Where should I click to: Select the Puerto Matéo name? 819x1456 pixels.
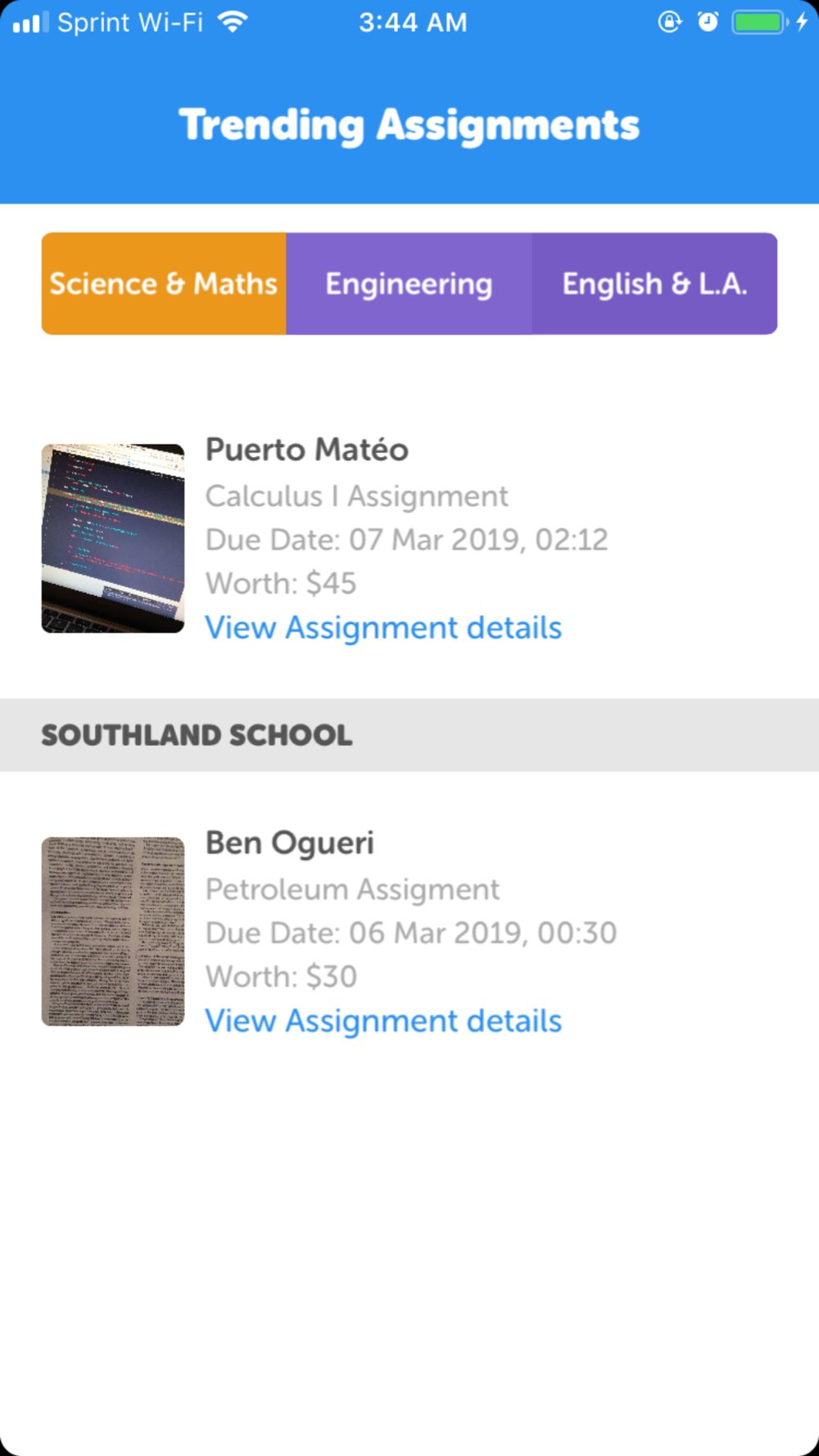pyautogui.click(x=306, y=450)
